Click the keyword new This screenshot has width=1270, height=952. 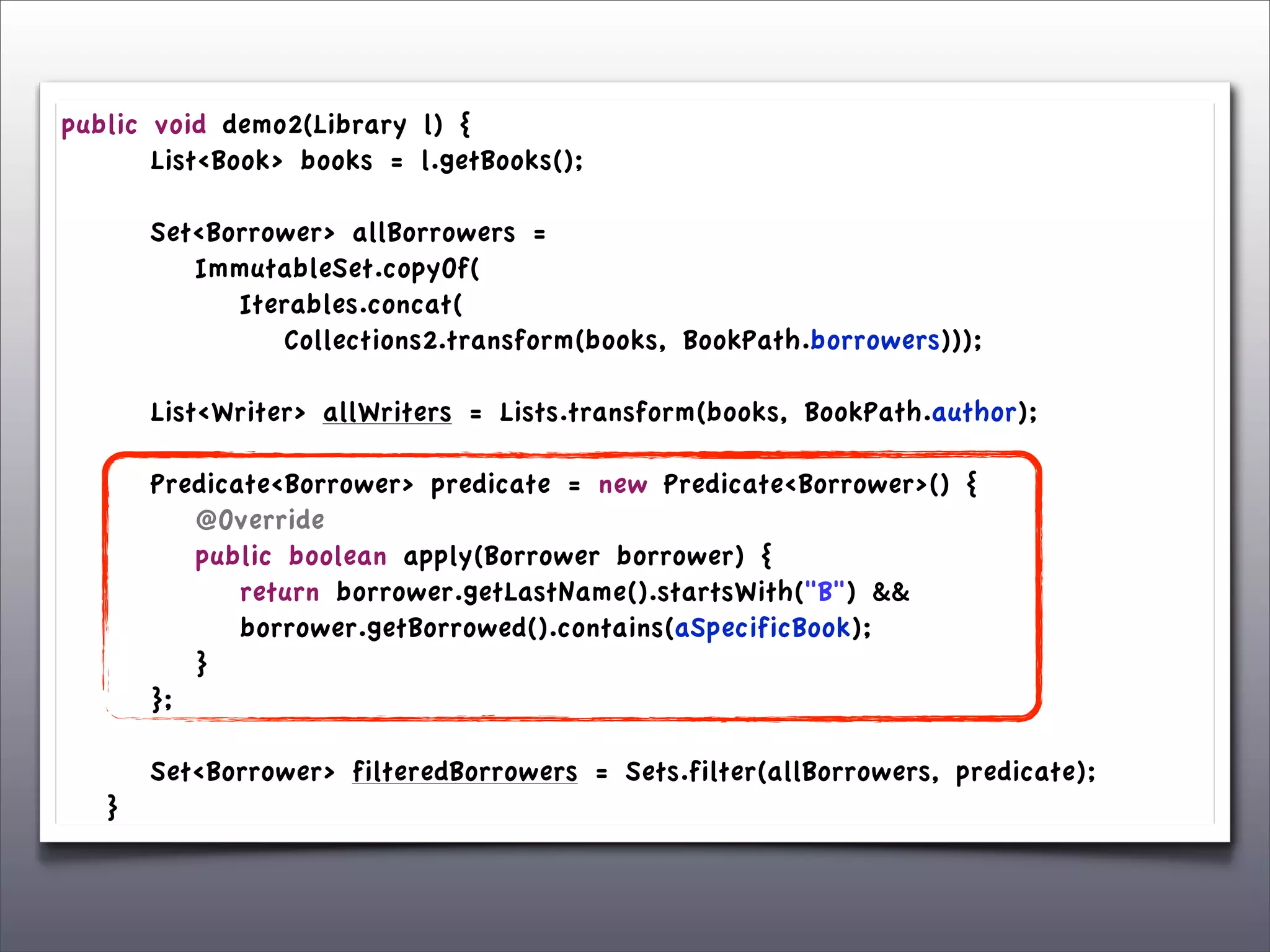click(x=623, y=485)
